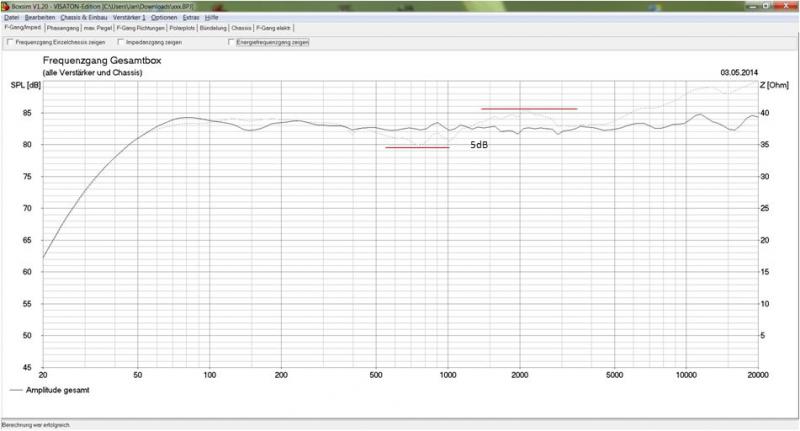Open the Bearbeiten menu
800x431 pixels.
tap(40, 18)
